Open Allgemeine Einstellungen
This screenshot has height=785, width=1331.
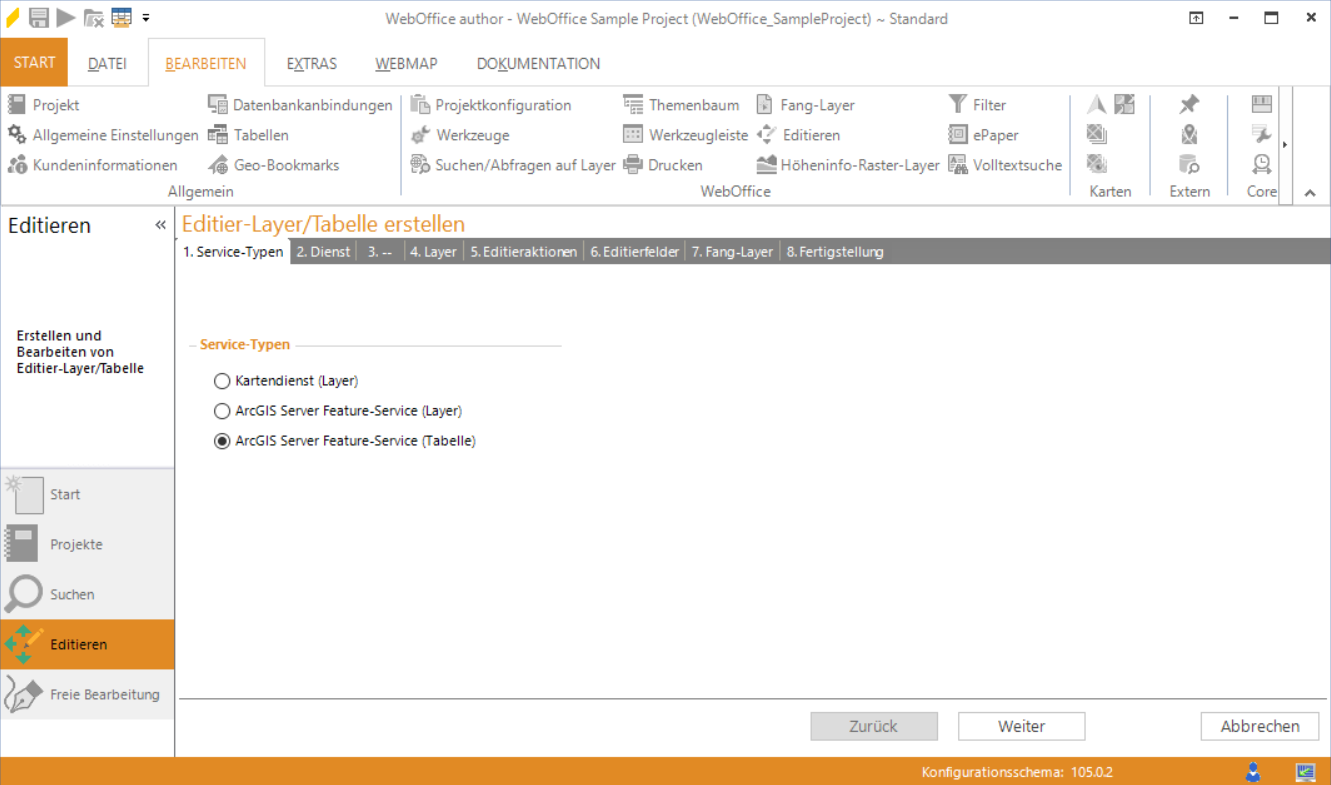point(103,135)
